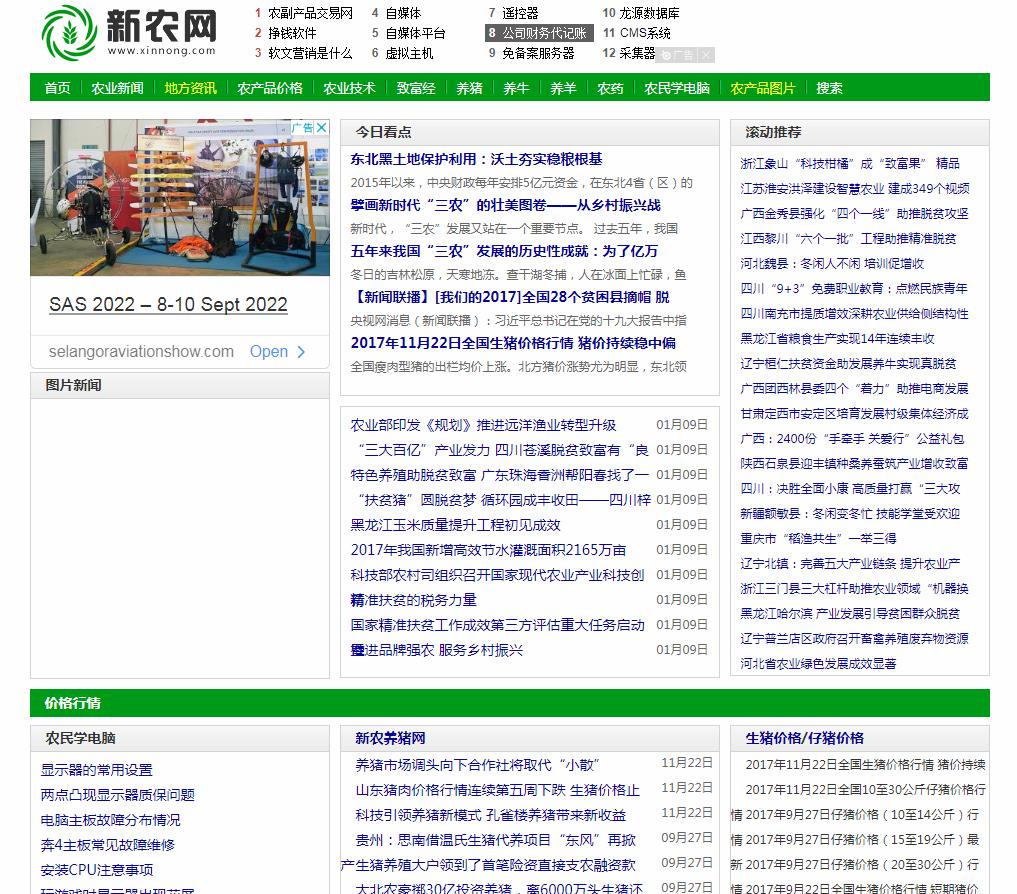Click the 新农网 logo
The width and height of the screenshot is (1017, 894).
point(128,32)
